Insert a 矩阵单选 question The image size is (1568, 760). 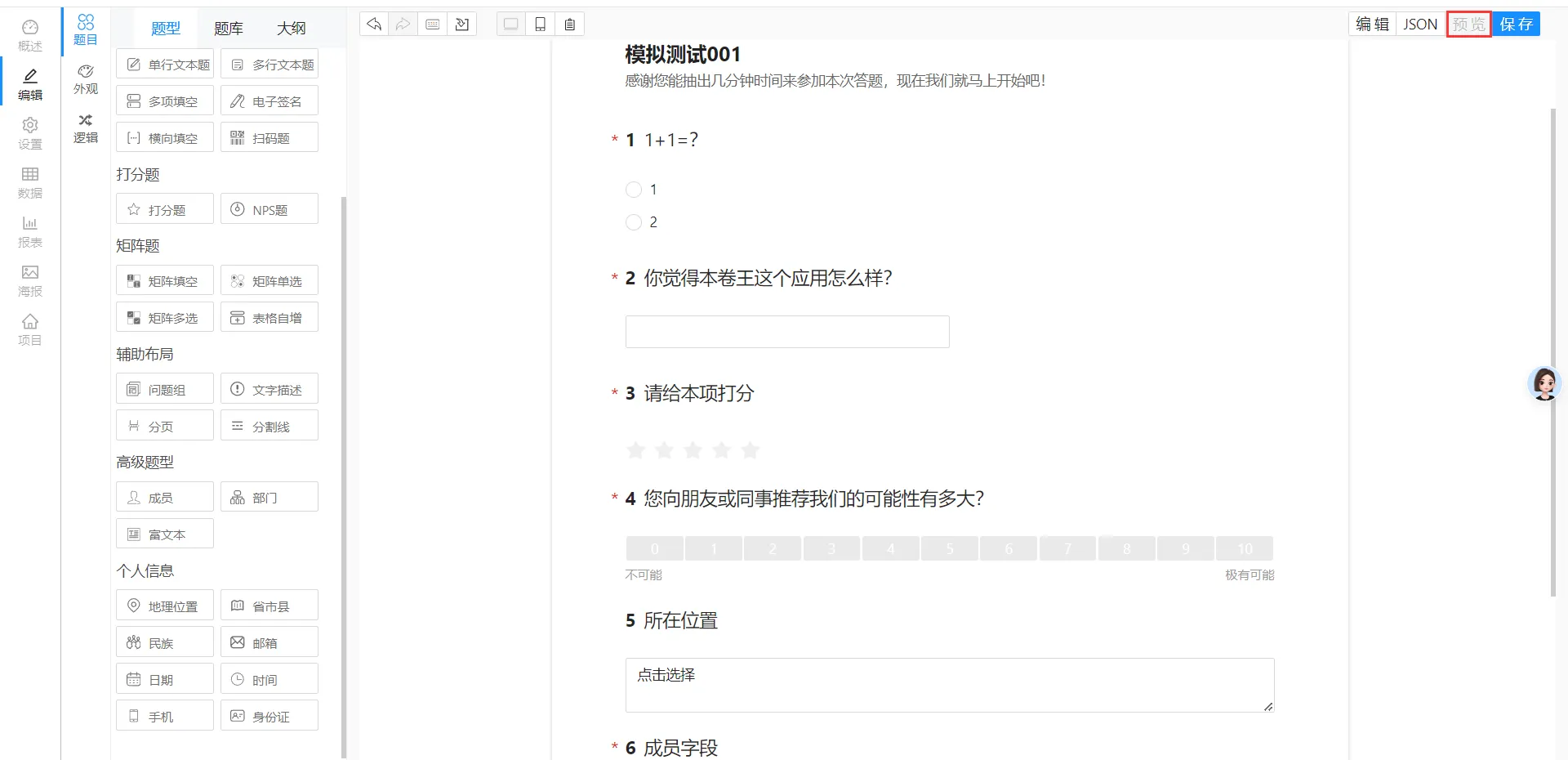pos(269,281)
